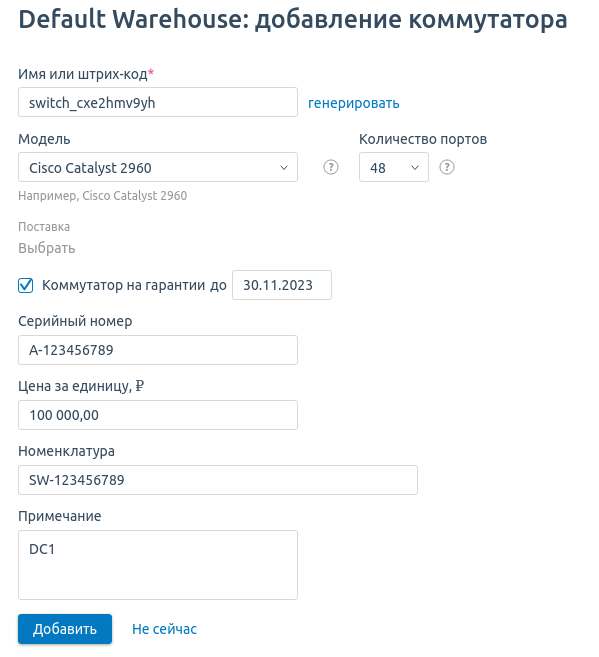Viewport: 599px width, 657px height.
Task: Click the help icon beside port count
Action: click(x=447, y=167)
